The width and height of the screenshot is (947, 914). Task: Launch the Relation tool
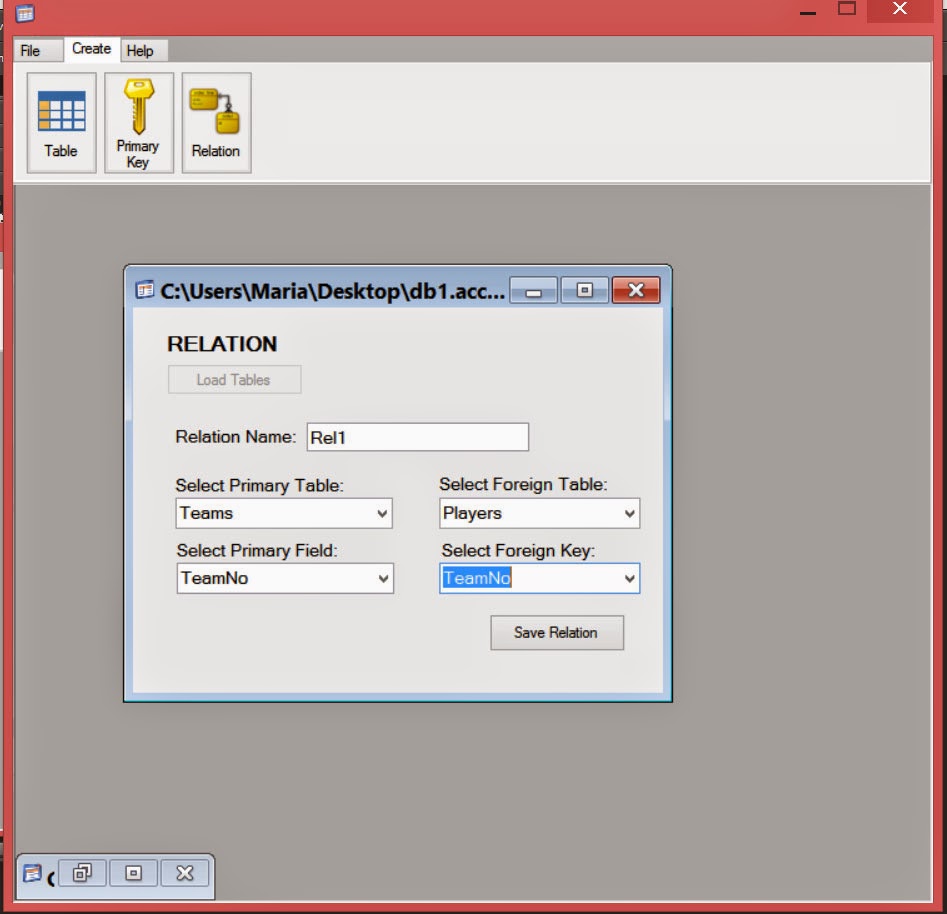point(216,120)
